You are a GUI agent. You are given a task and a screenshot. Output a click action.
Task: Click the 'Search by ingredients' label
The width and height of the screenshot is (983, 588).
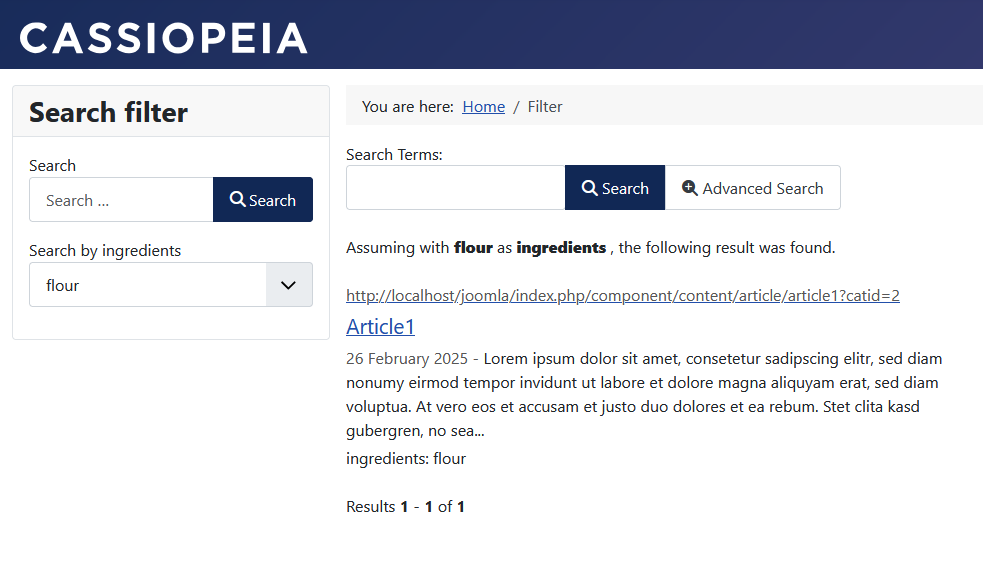pyautogui.click(x=105, y=250)
